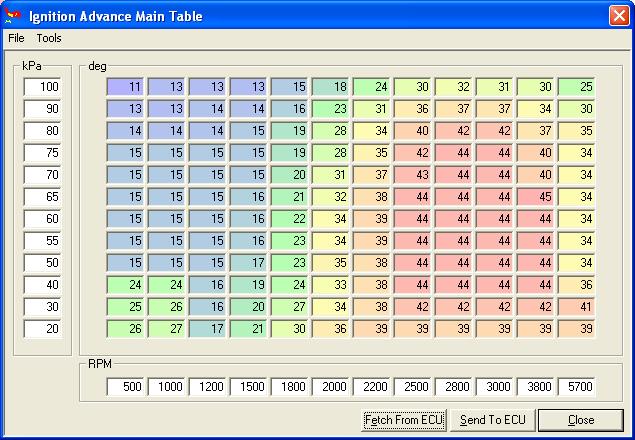Click the 3800 RPM axis field
The image size is (635, 440).
click(535, 387)
